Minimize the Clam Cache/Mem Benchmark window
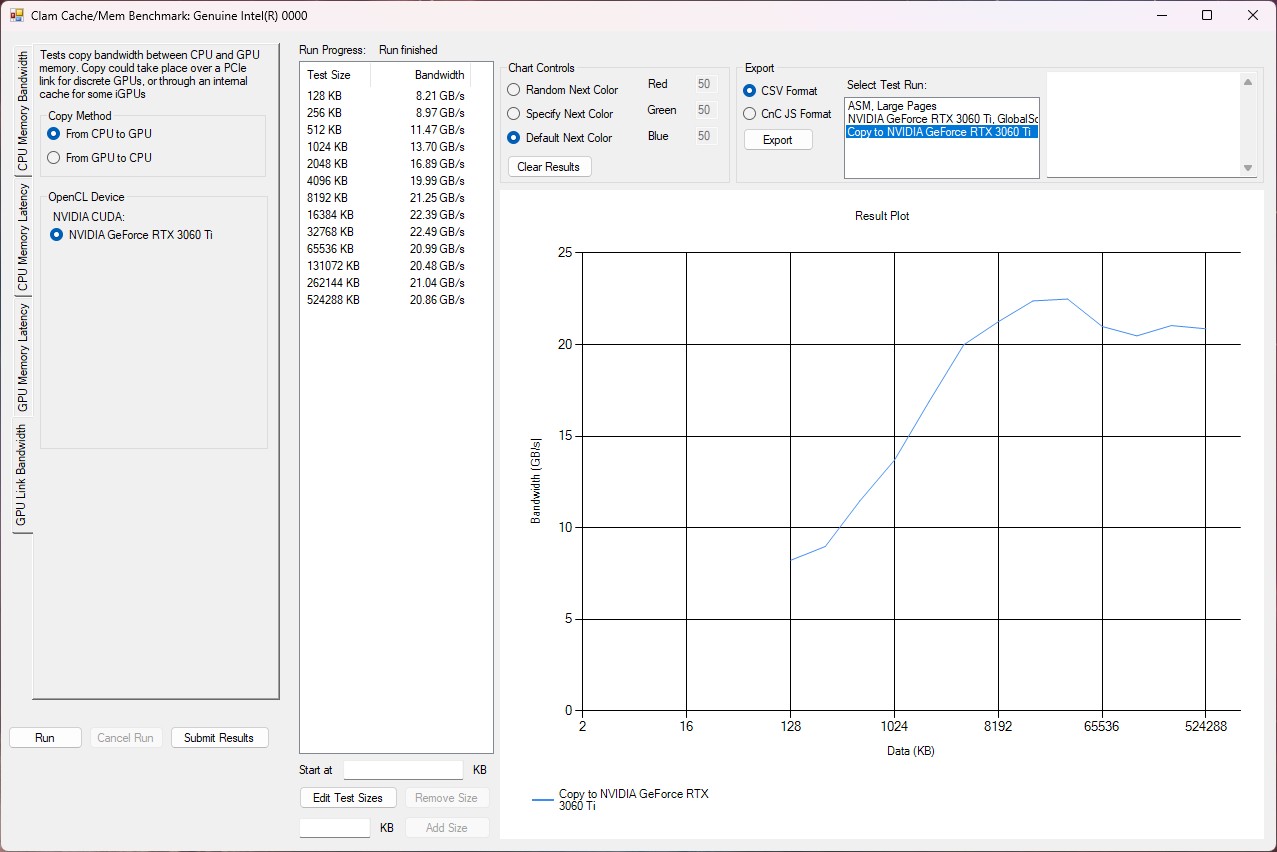The width and height of the screenshot is (1277, 852). (1162, 15)
